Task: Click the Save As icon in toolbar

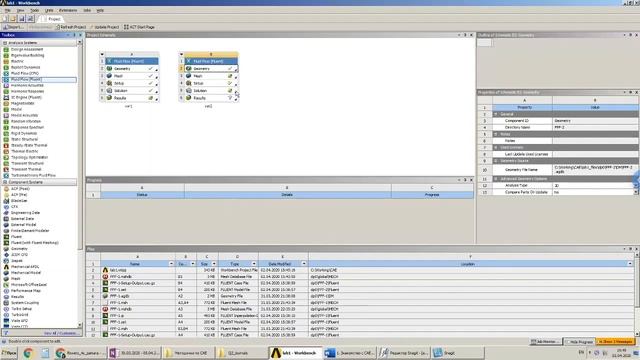Action: [31, 19]
